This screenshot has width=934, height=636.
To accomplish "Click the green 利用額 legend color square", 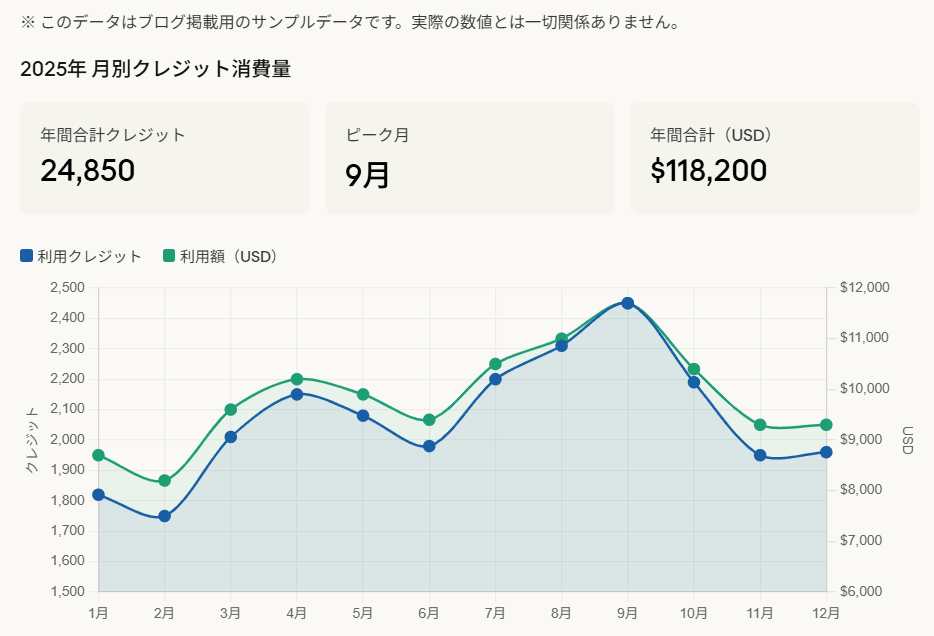I will click(x=169, y=256).
